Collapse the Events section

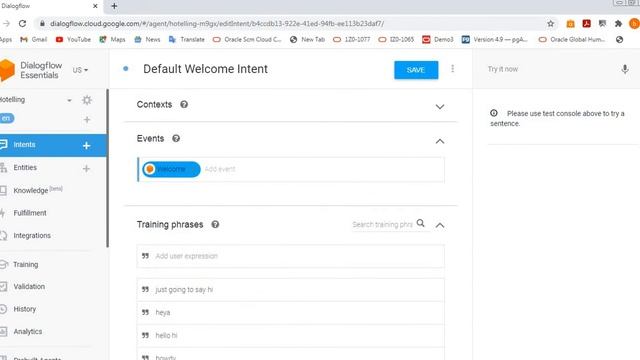tap(440, 141)
